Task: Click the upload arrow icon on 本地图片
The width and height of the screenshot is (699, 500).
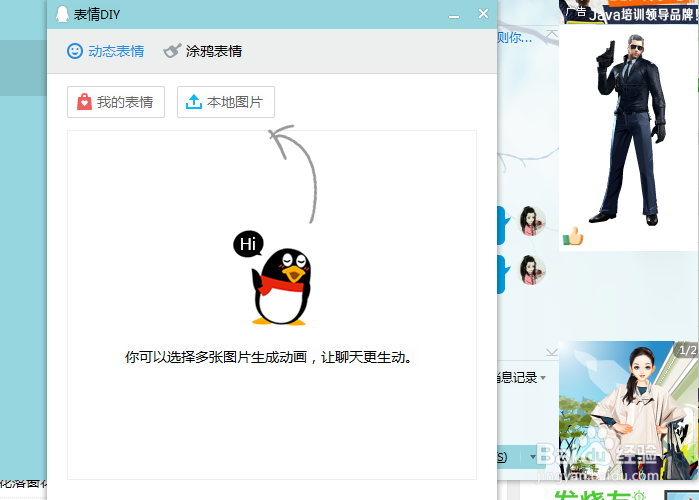Action: 194,102
